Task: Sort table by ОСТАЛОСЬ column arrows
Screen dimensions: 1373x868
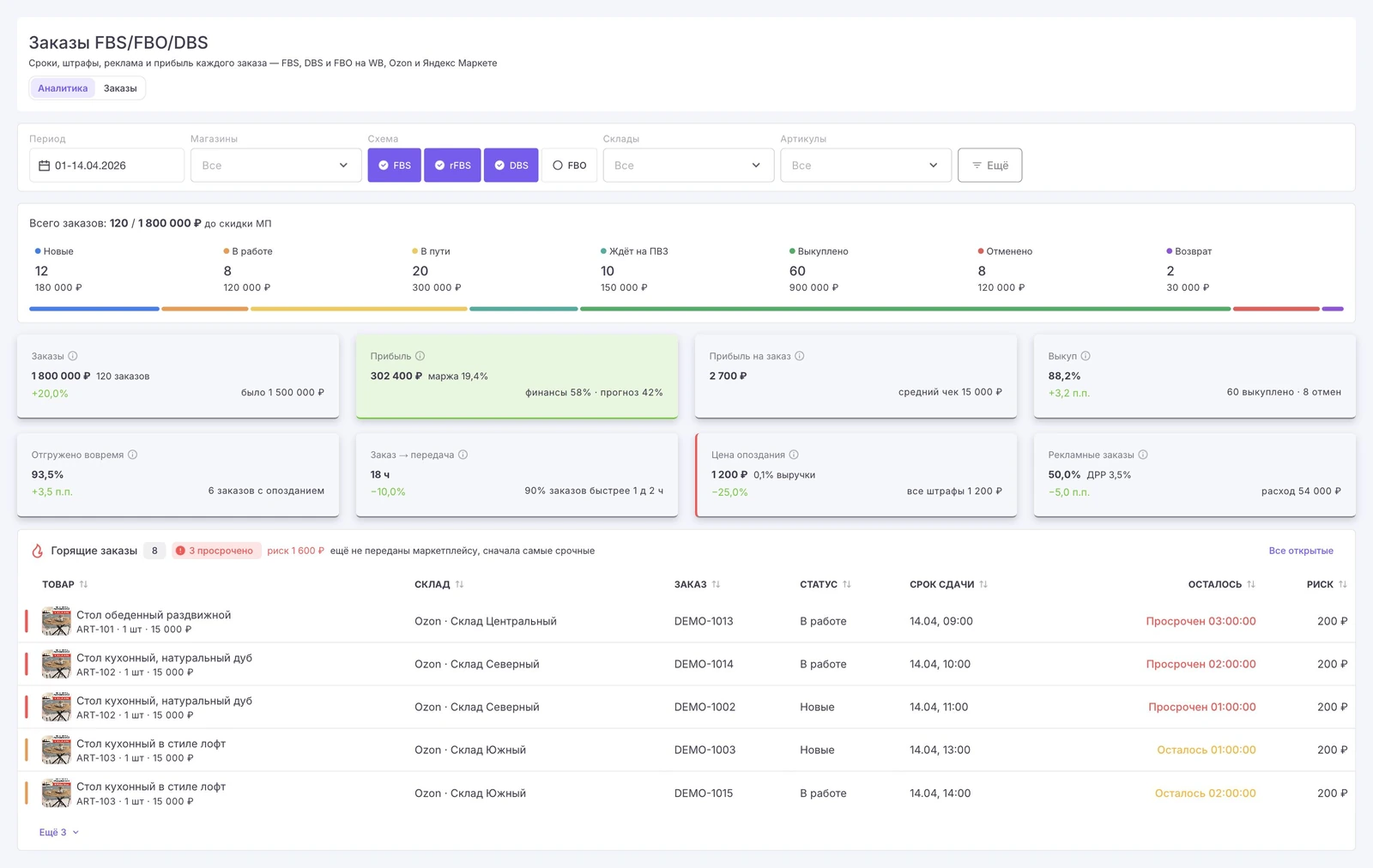Action: coord(1251,584)
